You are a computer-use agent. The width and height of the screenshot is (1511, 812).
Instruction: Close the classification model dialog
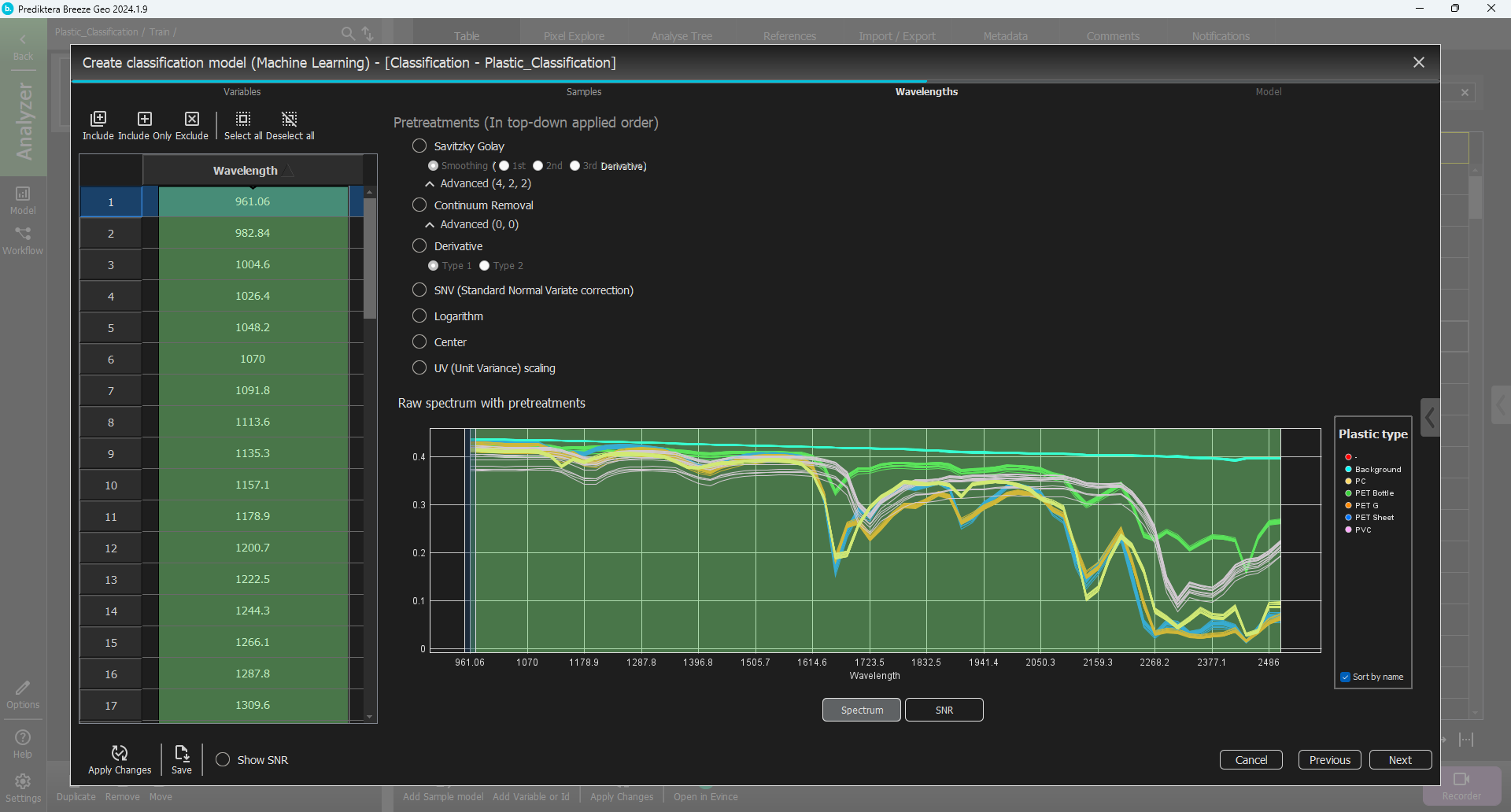click(1418, 63)
